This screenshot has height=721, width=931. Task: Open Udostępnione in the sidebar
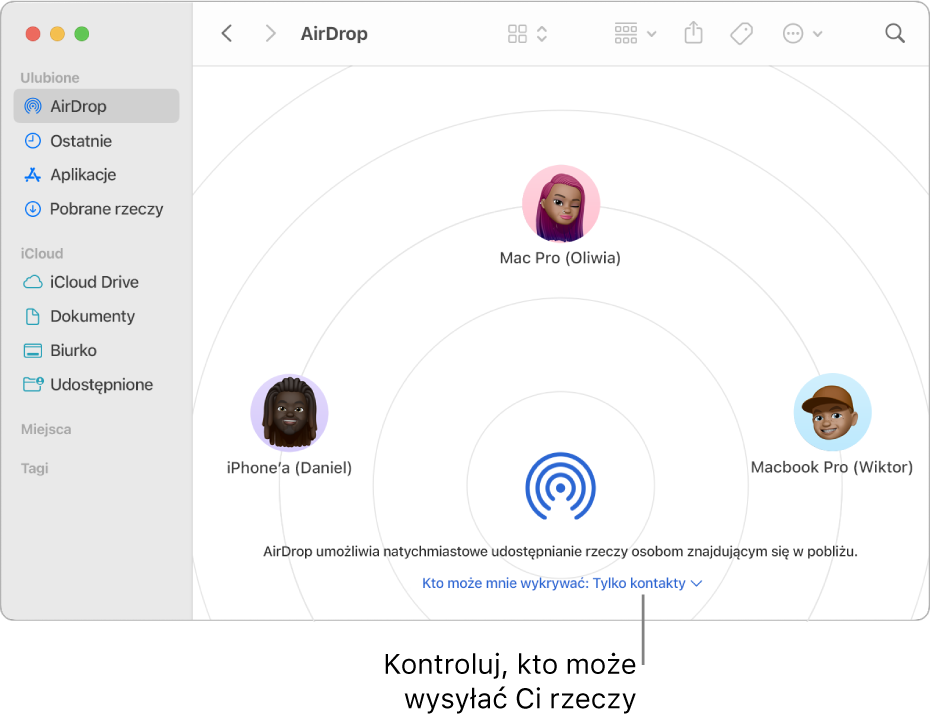(96, 384)
